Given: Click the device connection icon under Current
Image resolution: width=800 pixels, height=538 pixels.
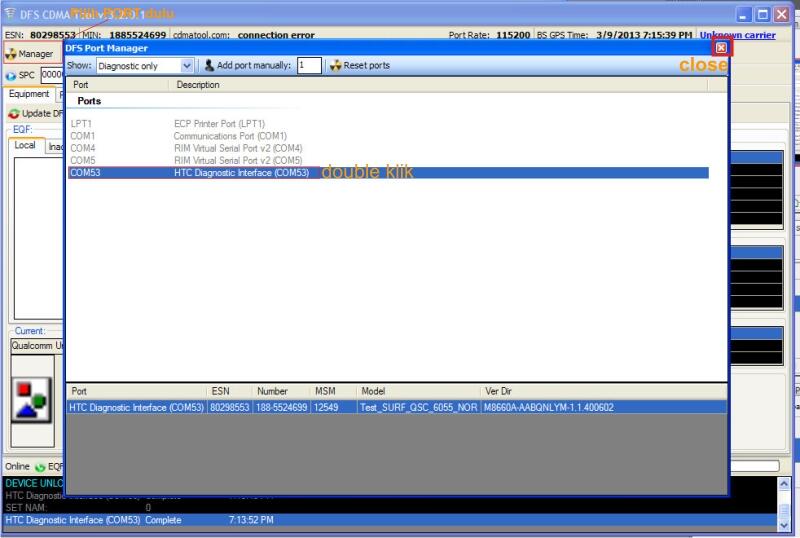Looking at the screenshot, I should point(32,400).
